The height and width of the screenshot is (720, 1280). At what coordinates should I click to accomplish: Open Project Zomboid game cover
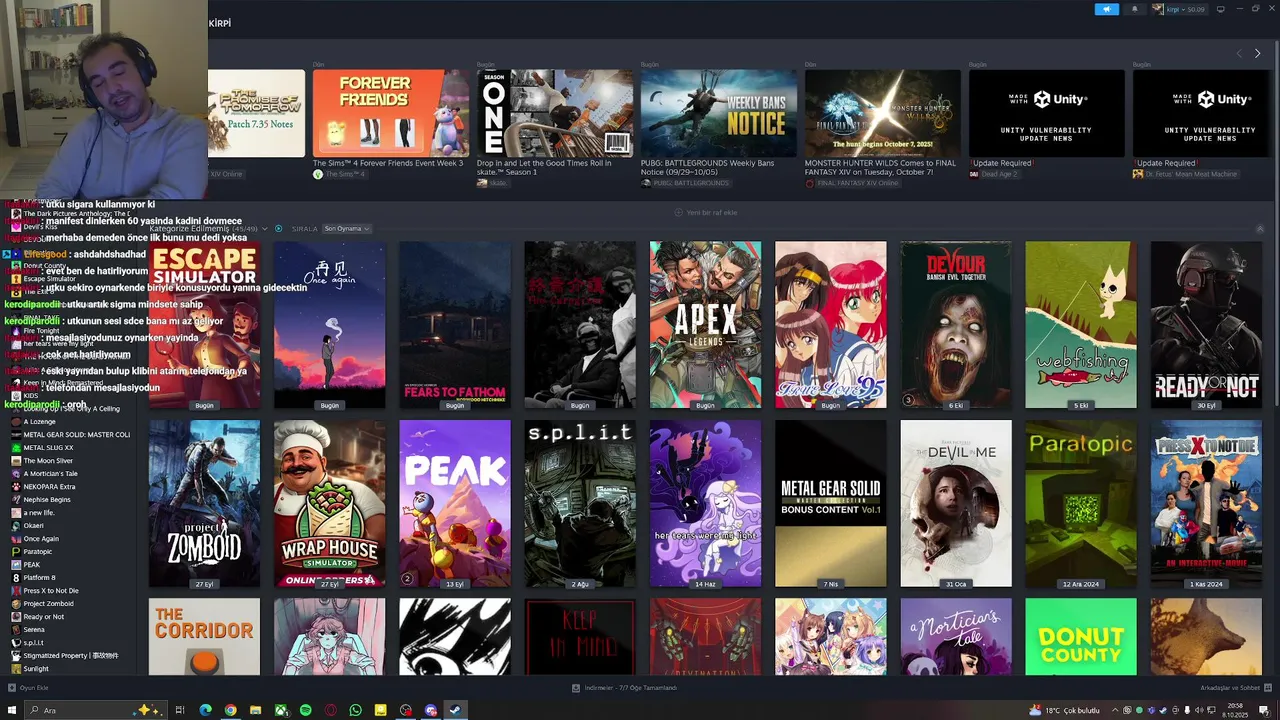coord(204,503)
